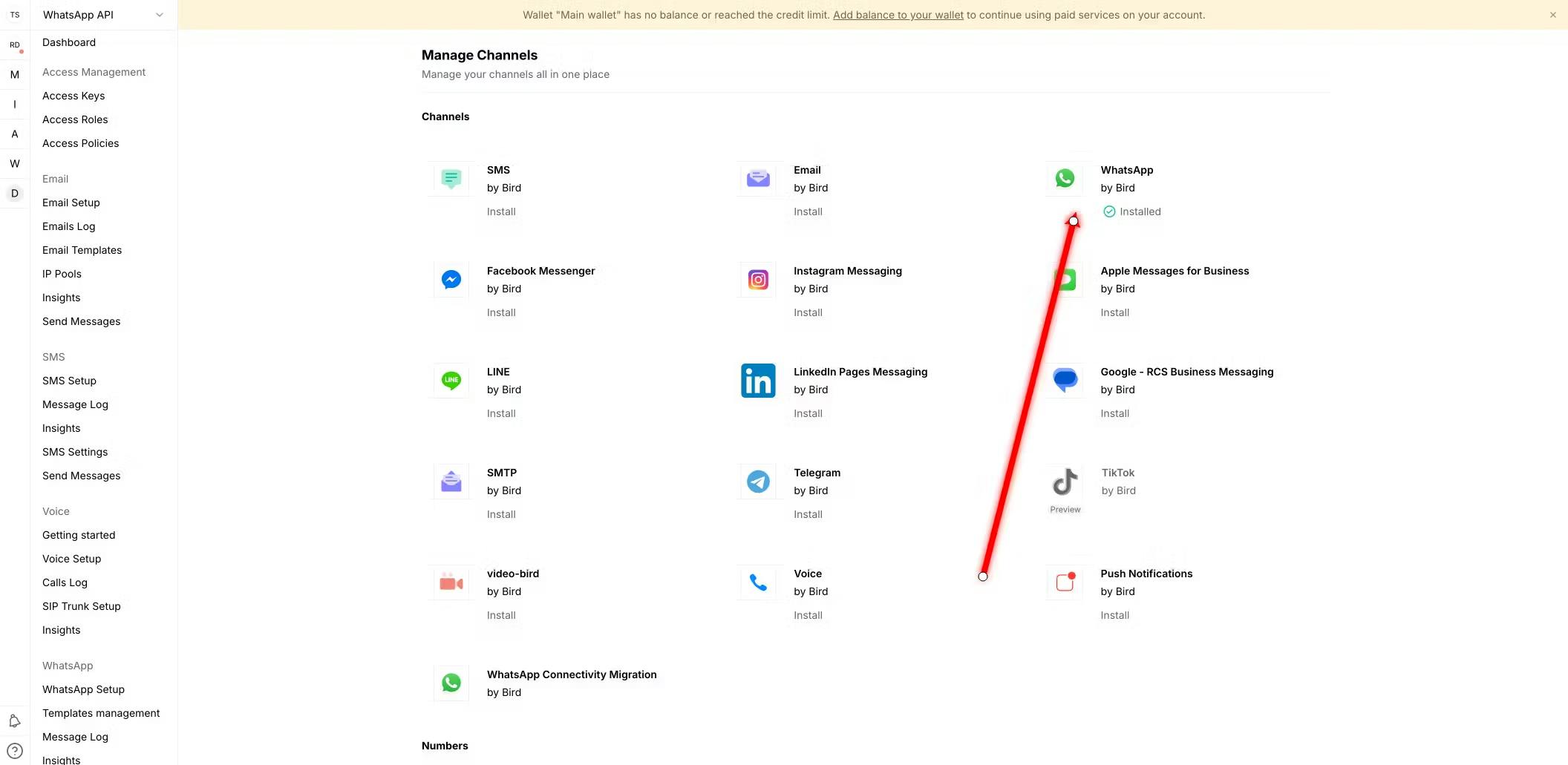Expand the WhatsApp API workspace dropdown

click(x=159, y=15)
